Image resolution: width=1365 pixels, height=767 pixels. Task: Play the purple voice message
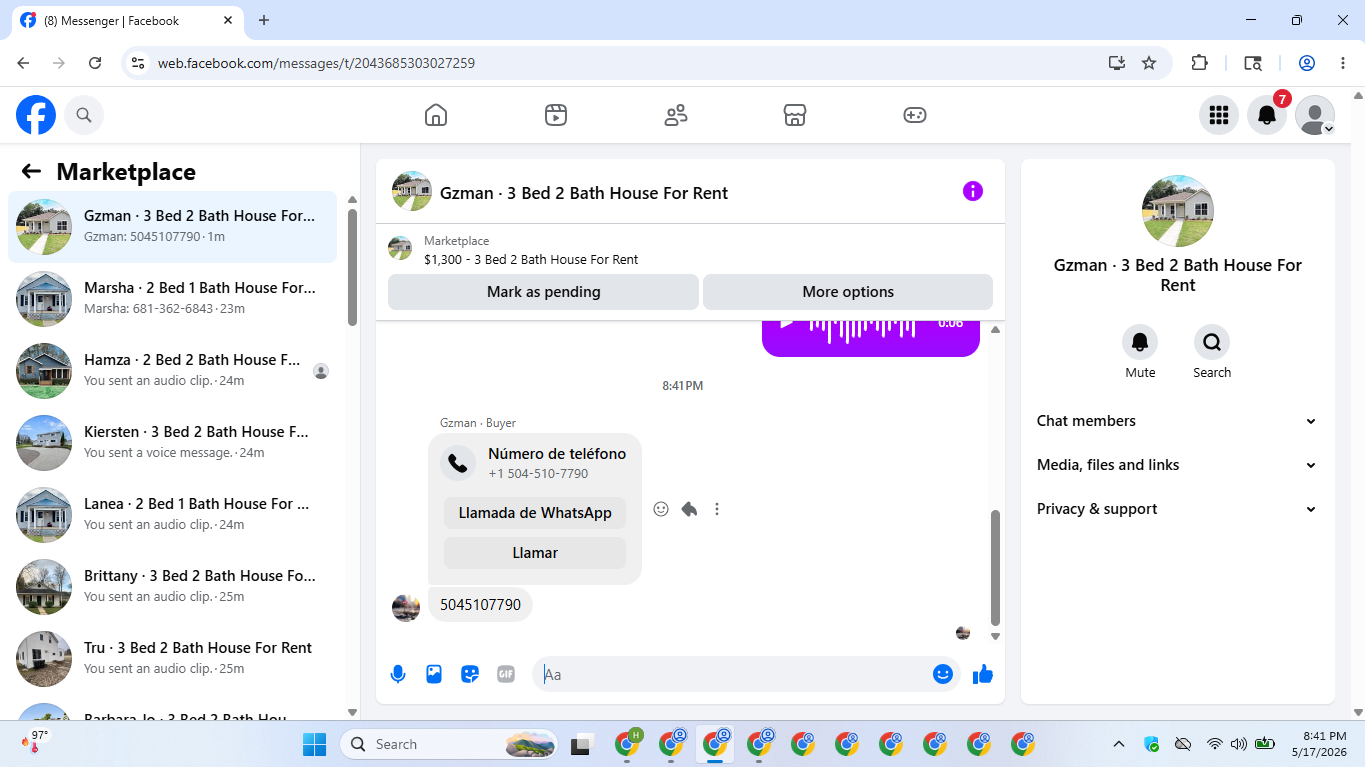[x=787, y=324]
